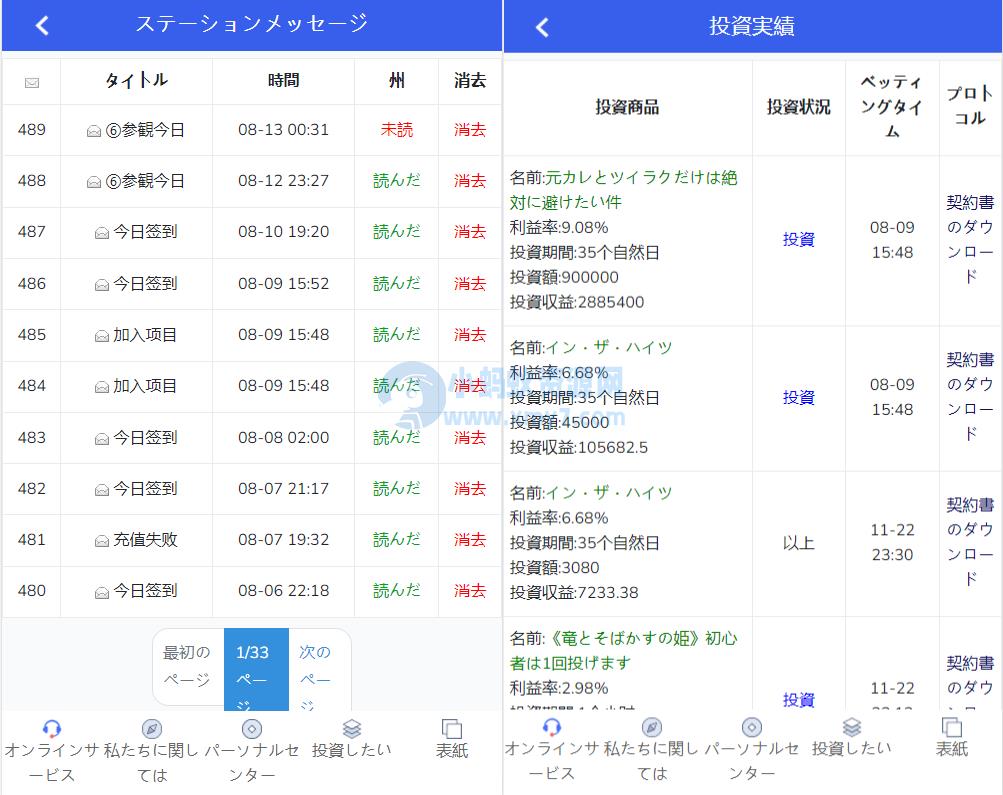The width and height of the screenshot is (1003, 795).
Task: Open 表紙 icon in right panel
Action: 952,727
